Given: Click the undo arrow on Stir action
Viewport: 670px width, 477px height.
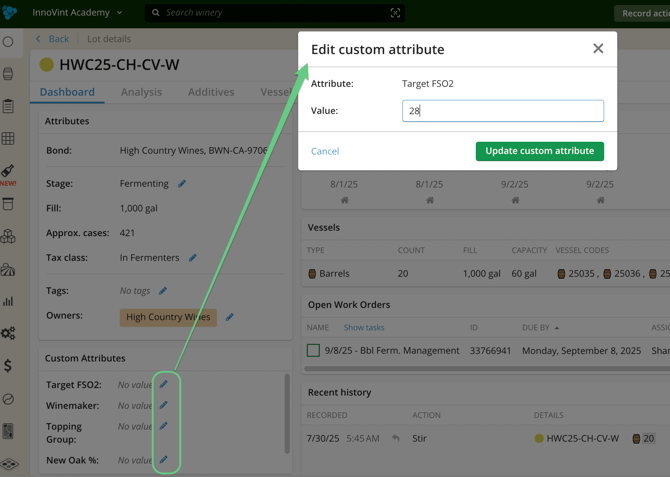Looking at the screenshot, I should [396, 438].
